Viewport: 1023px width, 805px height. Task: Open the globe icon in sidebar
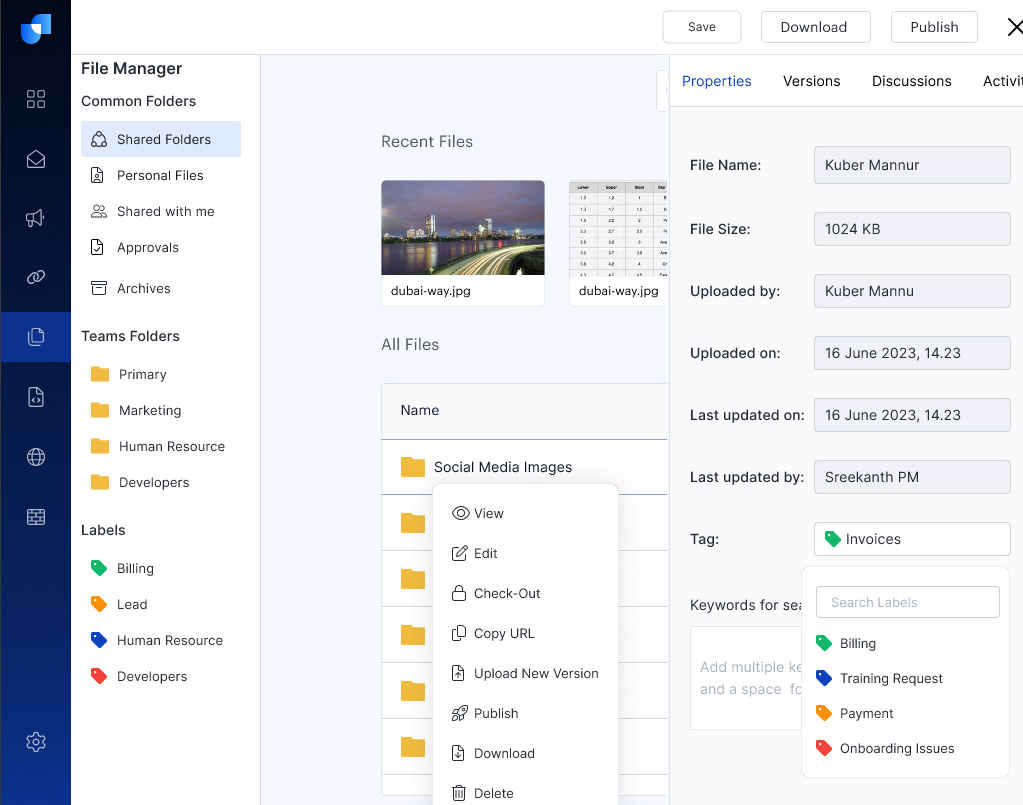36,457
